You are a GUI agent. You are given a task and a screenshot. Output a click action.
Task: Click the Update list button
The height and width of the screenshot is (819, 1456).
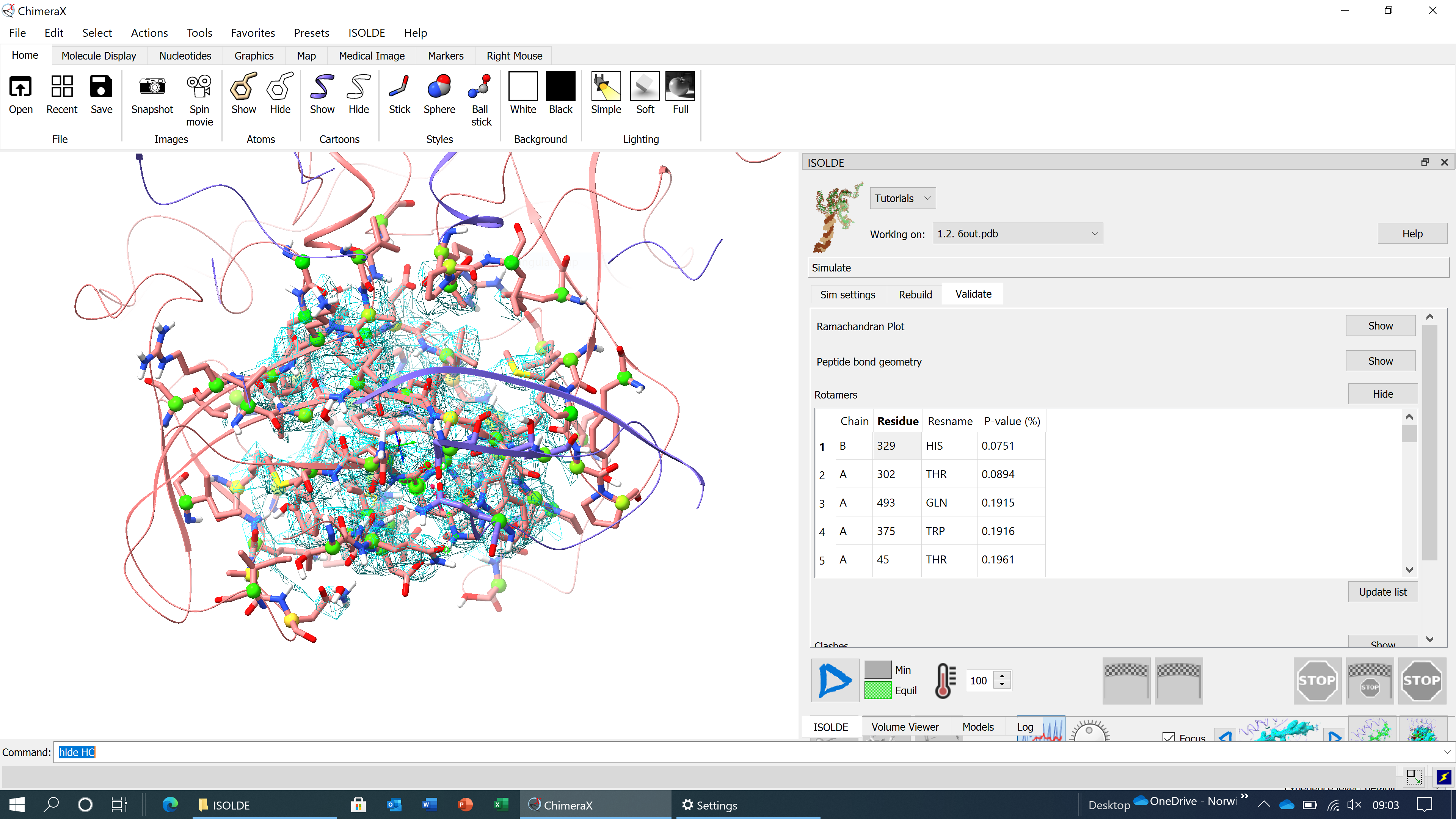pos(1382,592)
